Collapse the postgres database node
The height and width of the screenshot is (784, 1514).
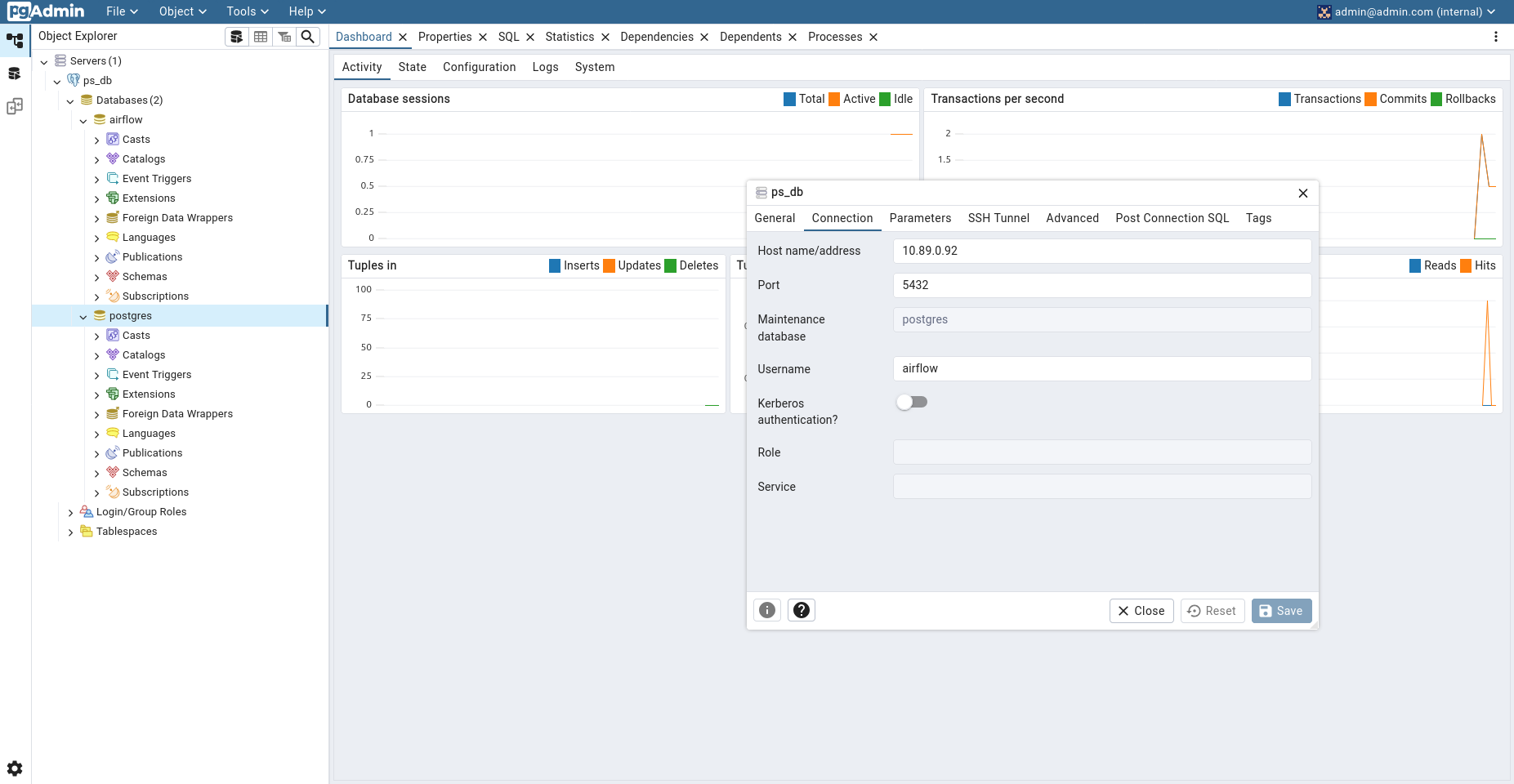(x=83, y=316)
